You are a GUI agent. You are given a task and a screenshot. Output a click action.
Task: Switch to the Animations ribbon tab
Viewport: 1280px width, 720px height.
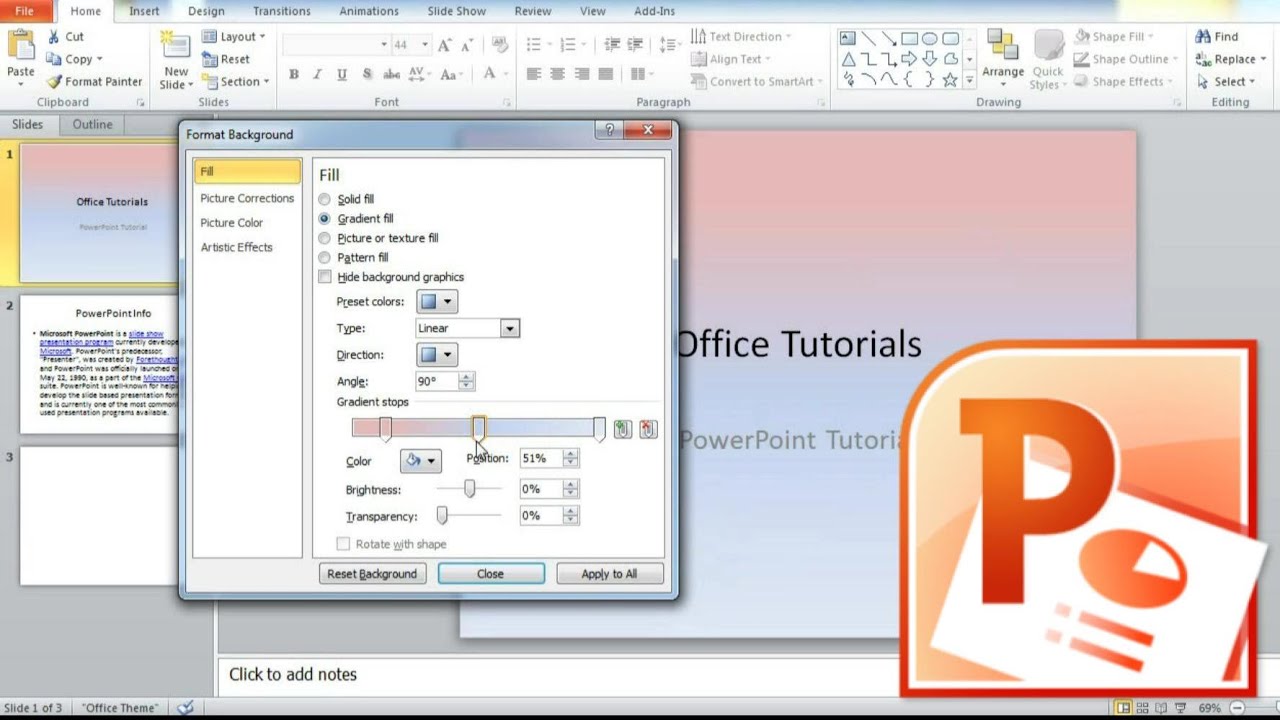tap(369, 11)
